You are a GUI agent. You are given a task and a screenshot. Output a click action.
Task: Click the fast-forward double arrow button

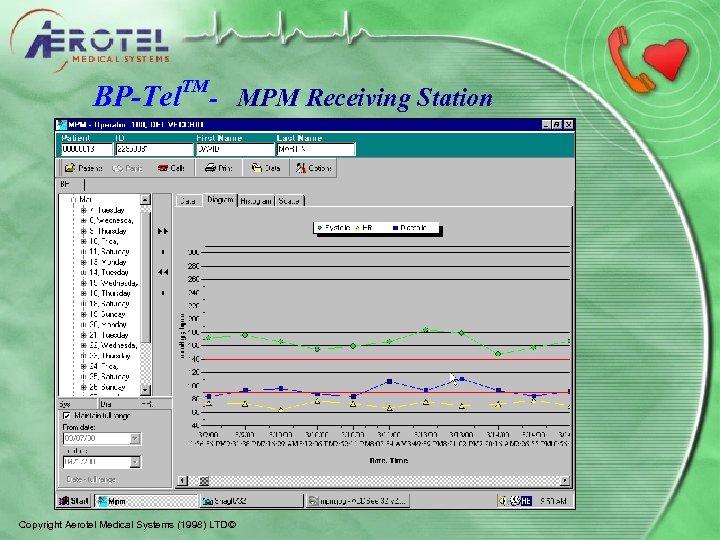[x=163, y=231]
